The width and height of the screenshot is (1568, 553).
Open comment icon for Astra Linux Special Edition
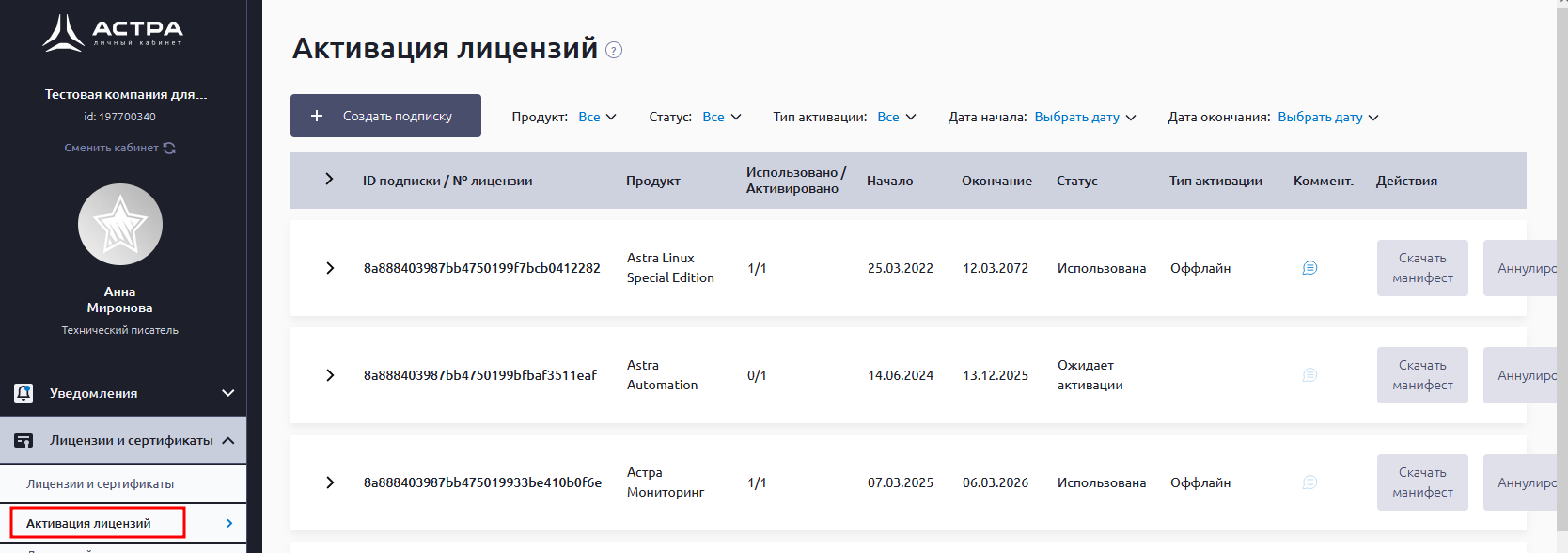coord(1309,268)
